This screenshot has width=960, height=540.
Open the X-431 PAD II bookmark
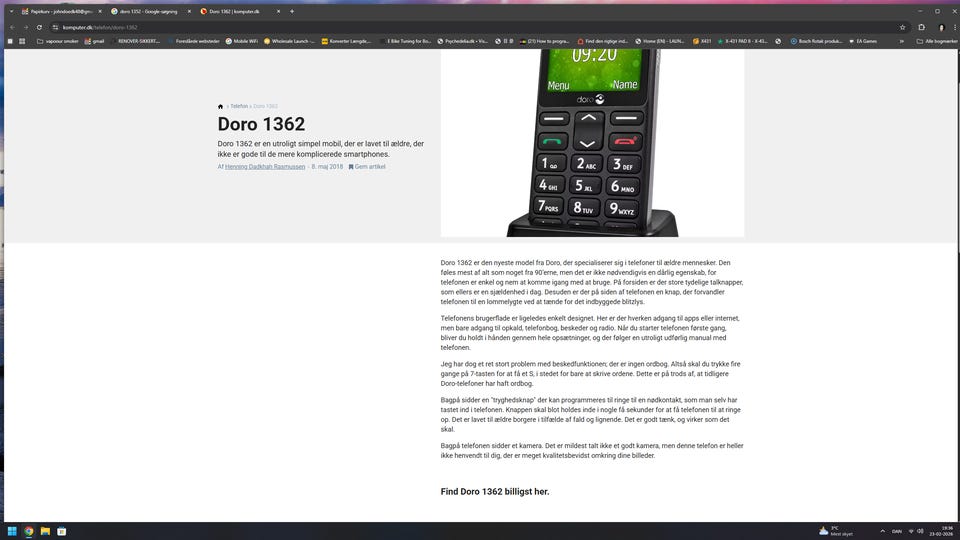(x=742, y=41)
